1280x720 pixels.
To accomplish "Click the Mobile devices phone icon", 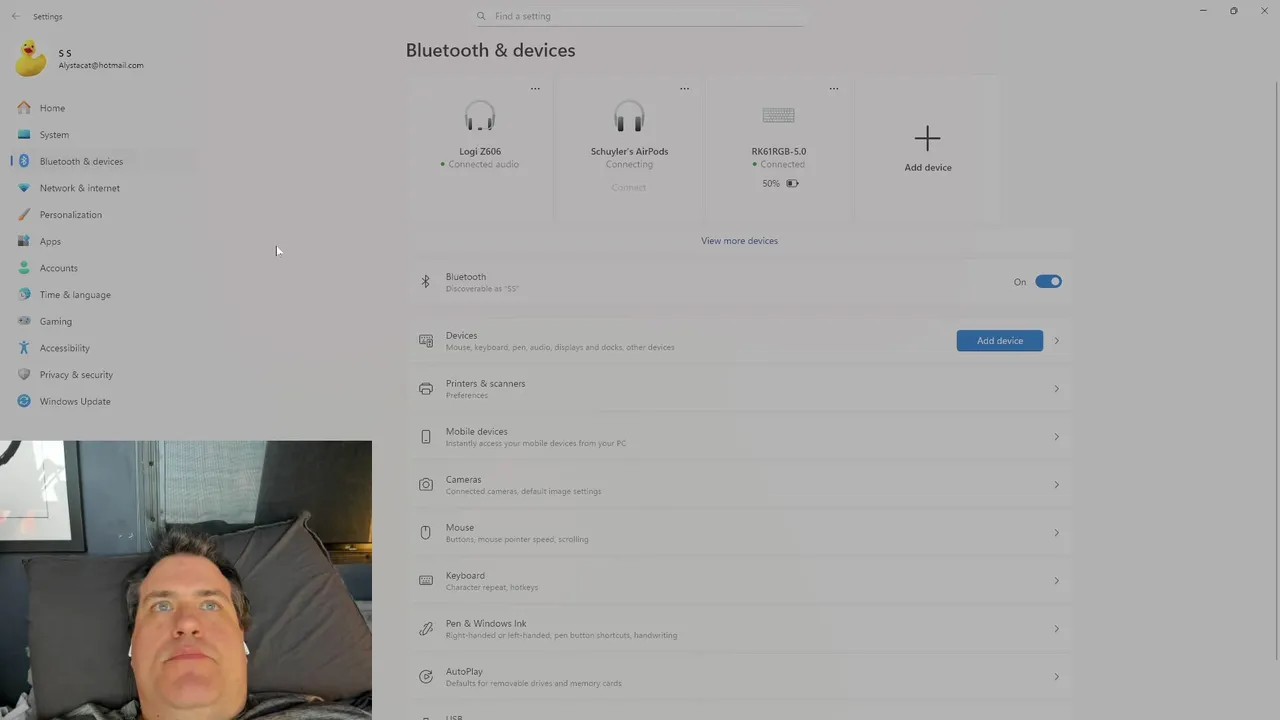I will [426, 437].
